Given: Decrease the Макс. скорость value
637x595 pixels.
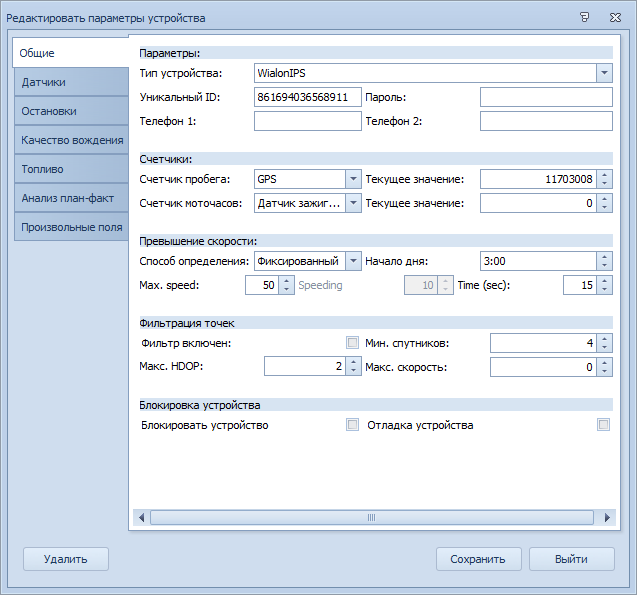Looking at the screenshot, I should point(604,372).
